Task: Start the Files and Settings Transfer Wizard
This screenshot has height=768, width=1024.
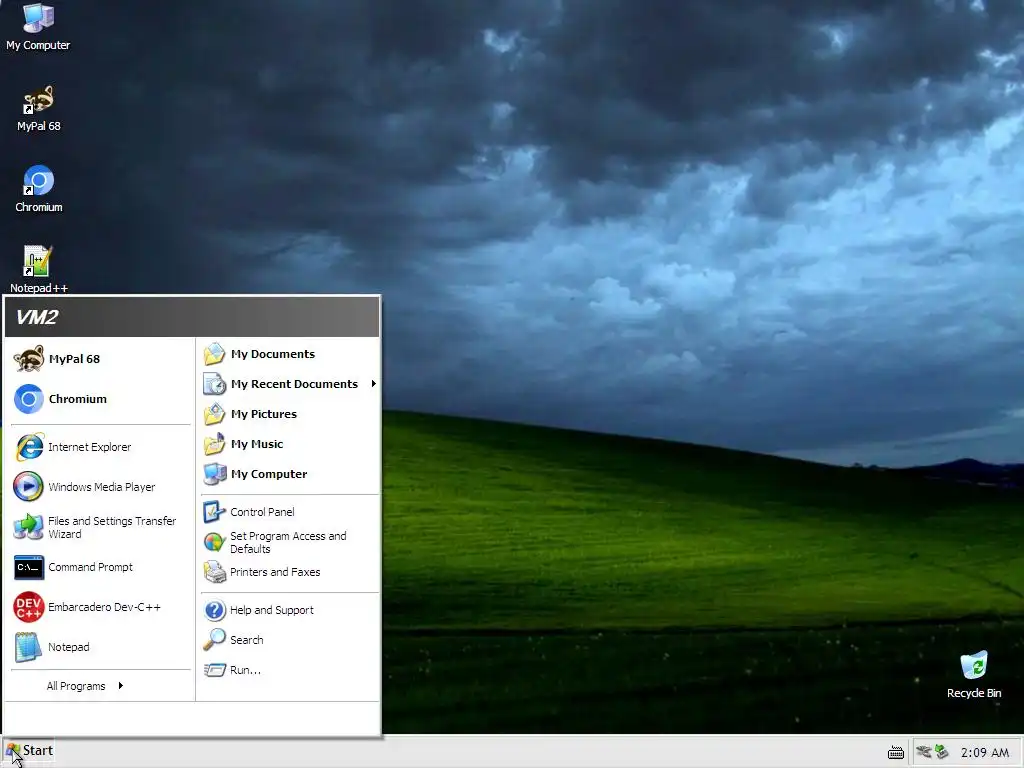Action: 101,527
